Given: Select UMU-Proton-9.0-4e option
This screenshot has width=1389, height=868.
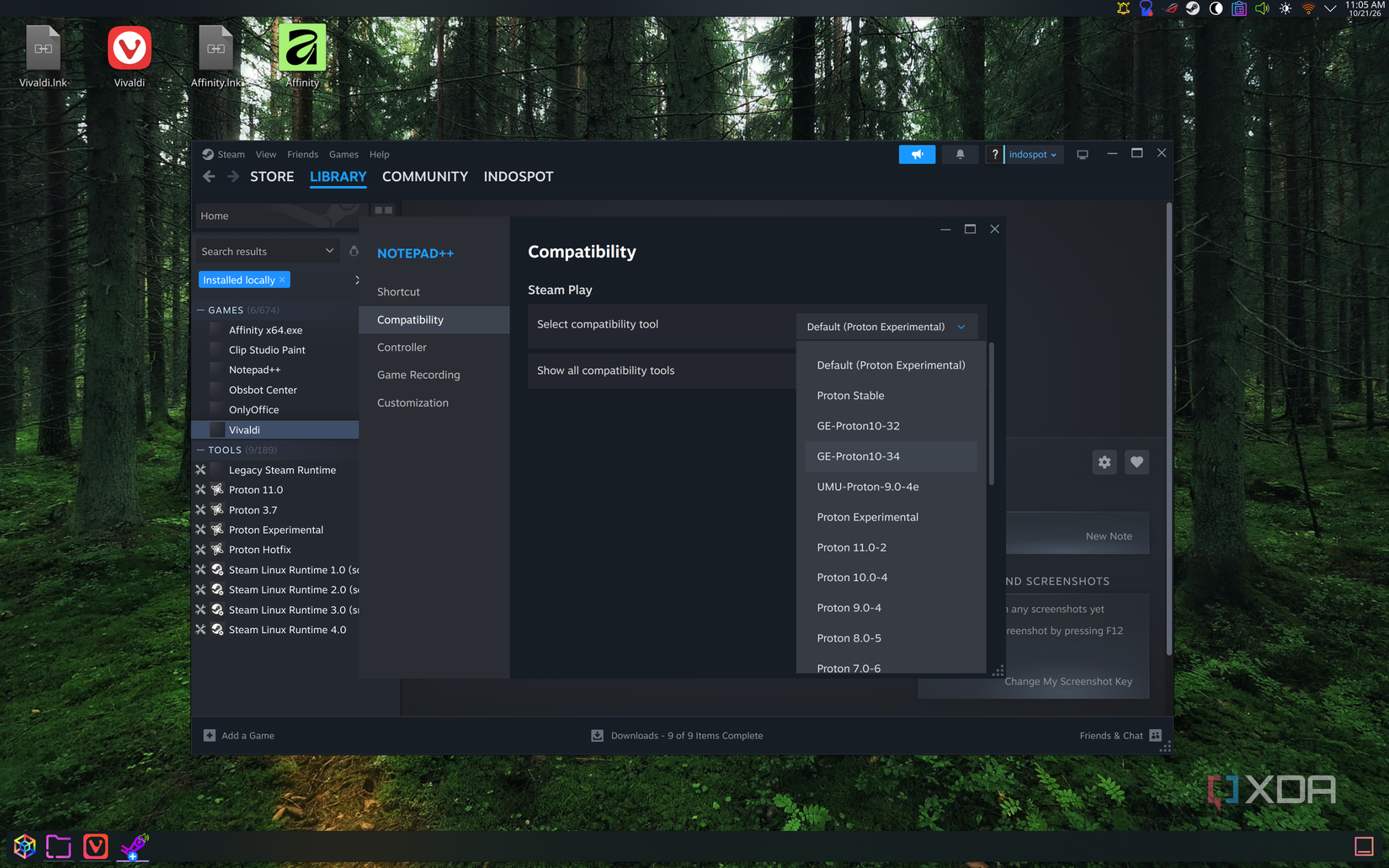Looking at the screenshot, I should point(891,487).
